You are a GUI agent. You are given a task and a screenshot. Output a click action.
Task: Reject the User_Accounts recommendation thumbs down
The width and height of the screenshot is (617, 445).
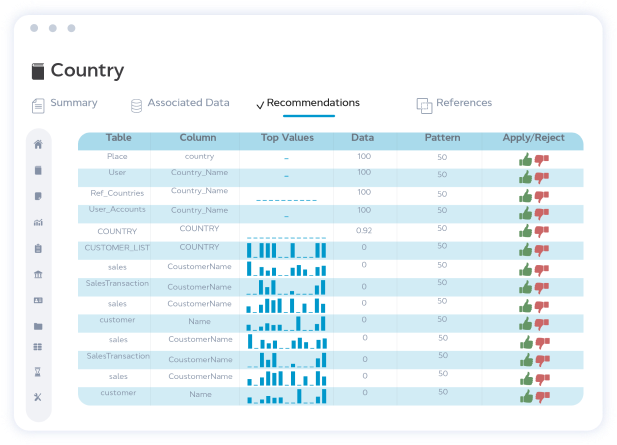pos(542,214)
